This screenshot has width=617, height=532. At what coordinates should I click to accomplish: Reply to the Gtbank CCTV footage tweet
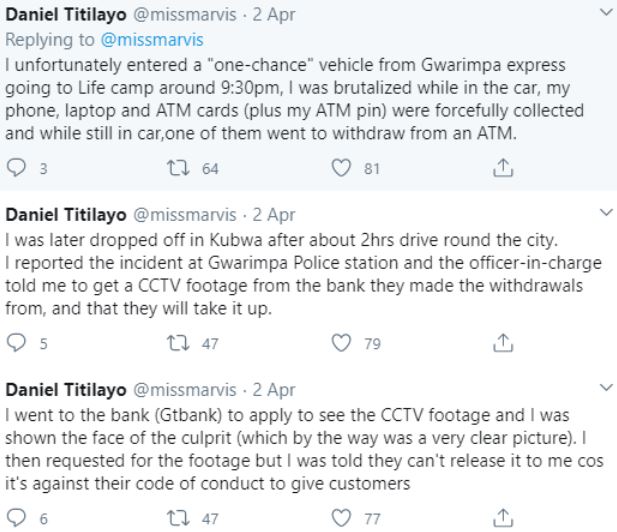14,518
